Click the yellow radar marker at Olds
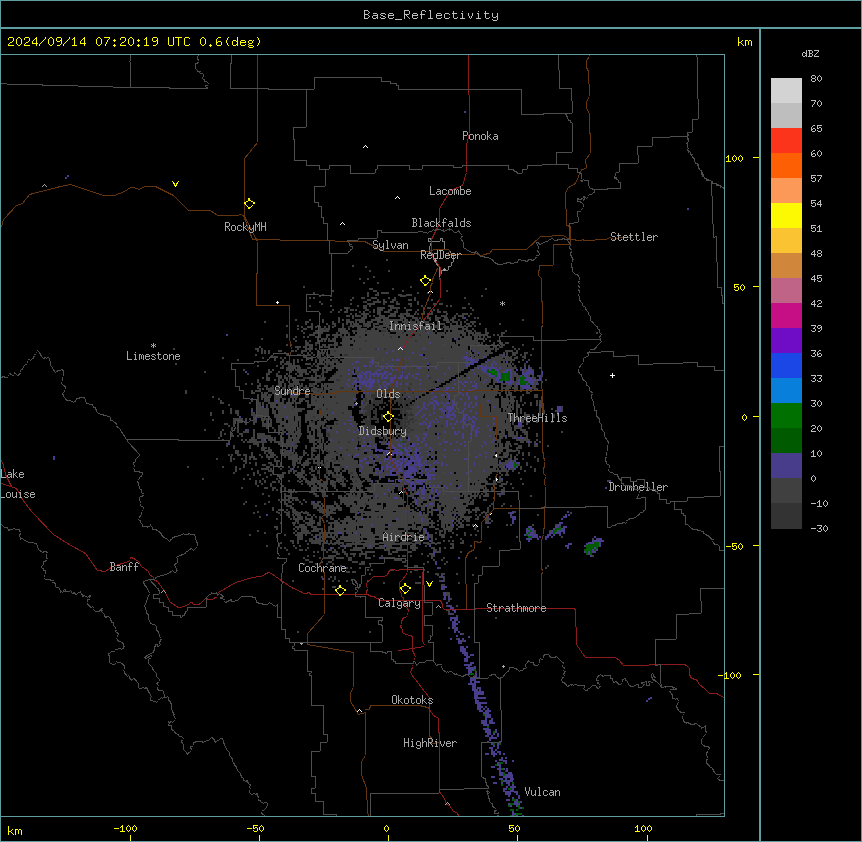Screen dimensions: 862x842 click(388, 416)
